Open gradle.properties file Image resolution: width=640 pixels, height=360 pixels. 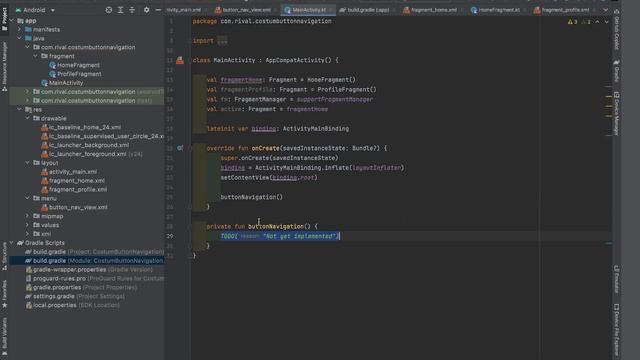click(81, 288)
